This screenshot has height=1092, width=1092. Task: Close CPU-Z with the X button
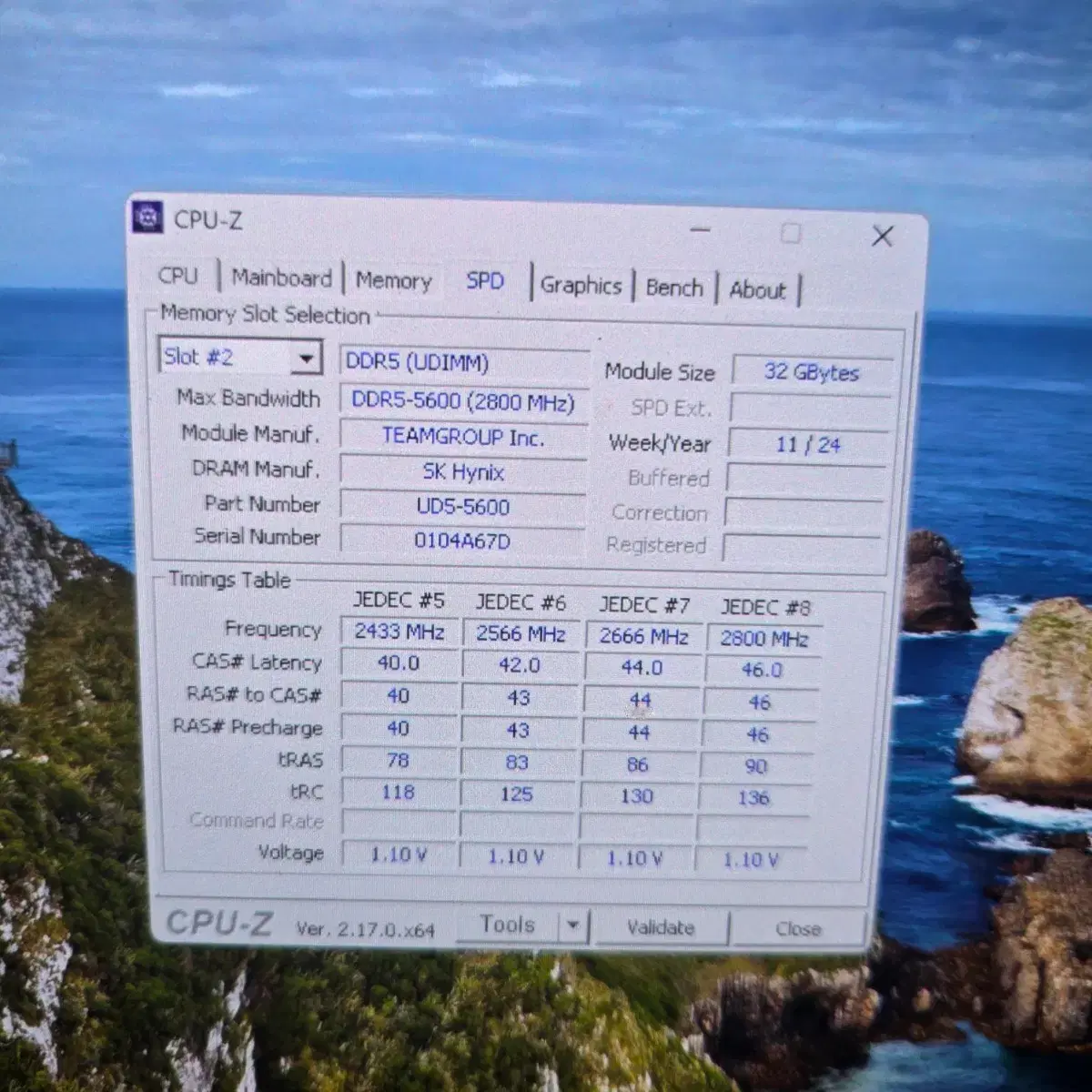tap(882, 237)
